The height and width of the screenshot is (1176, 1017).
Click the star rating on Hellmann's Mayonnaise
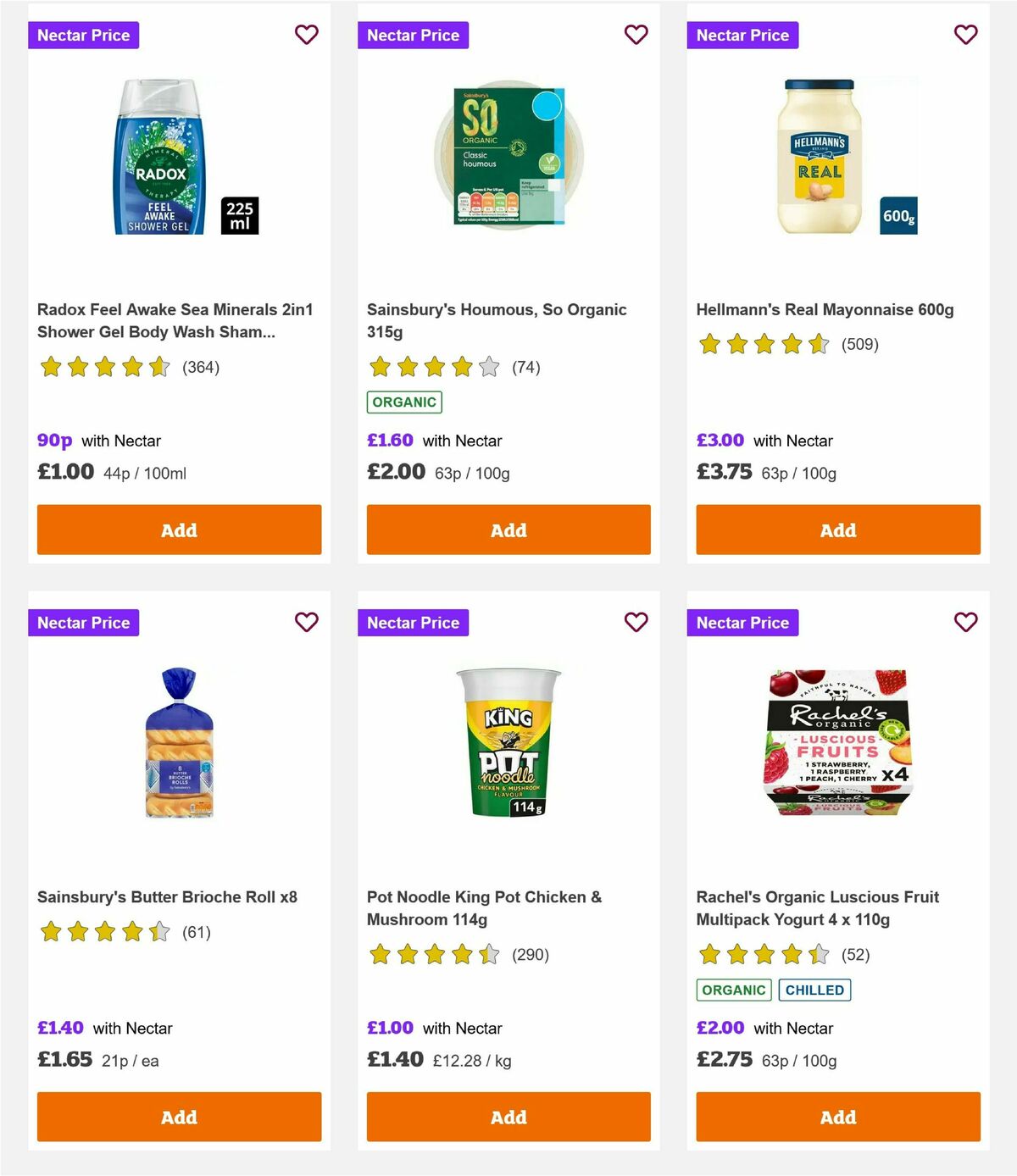coord(760,345)
